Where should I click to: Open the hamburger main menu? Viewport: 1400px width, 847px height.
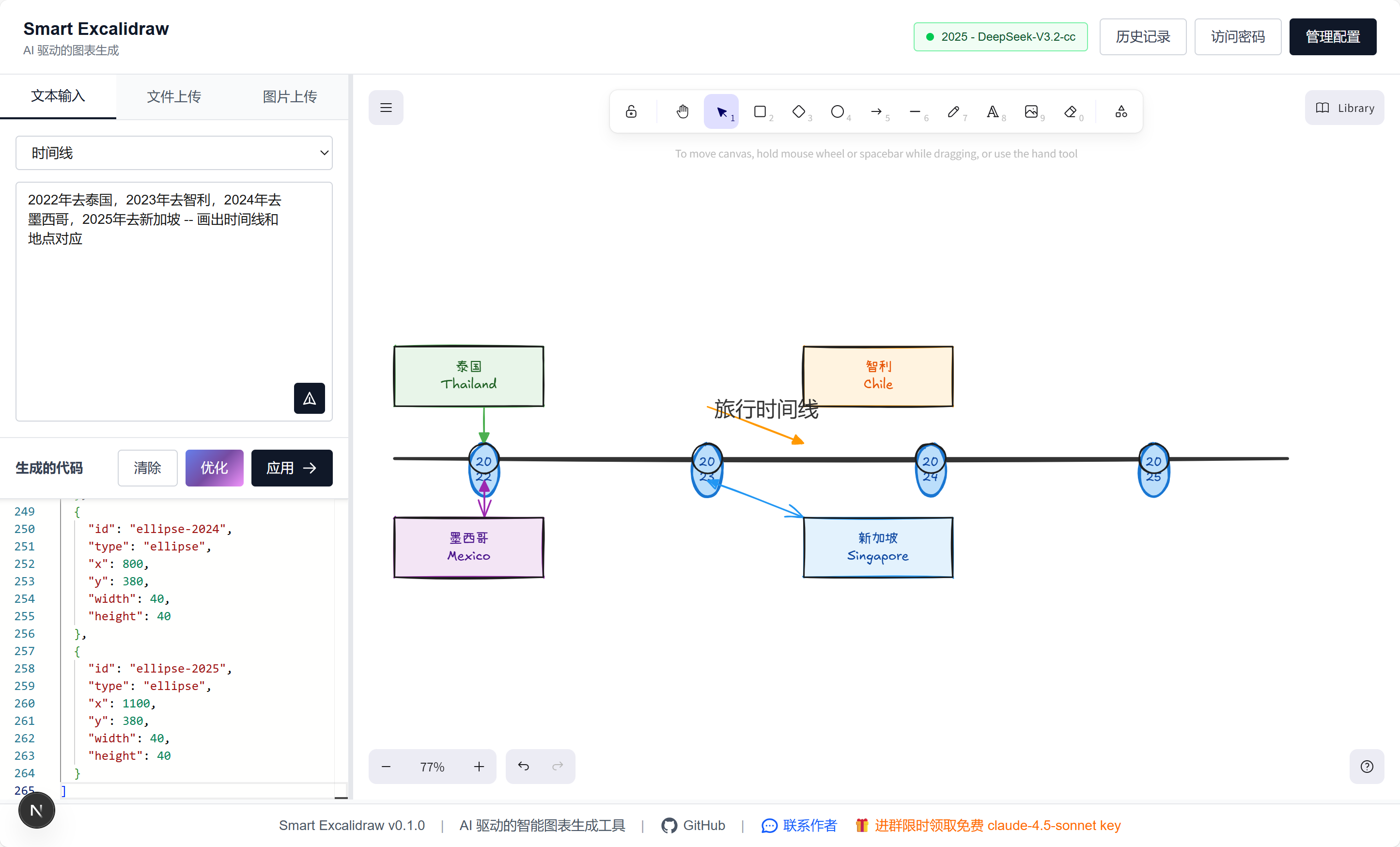click(x=386, y=108)
